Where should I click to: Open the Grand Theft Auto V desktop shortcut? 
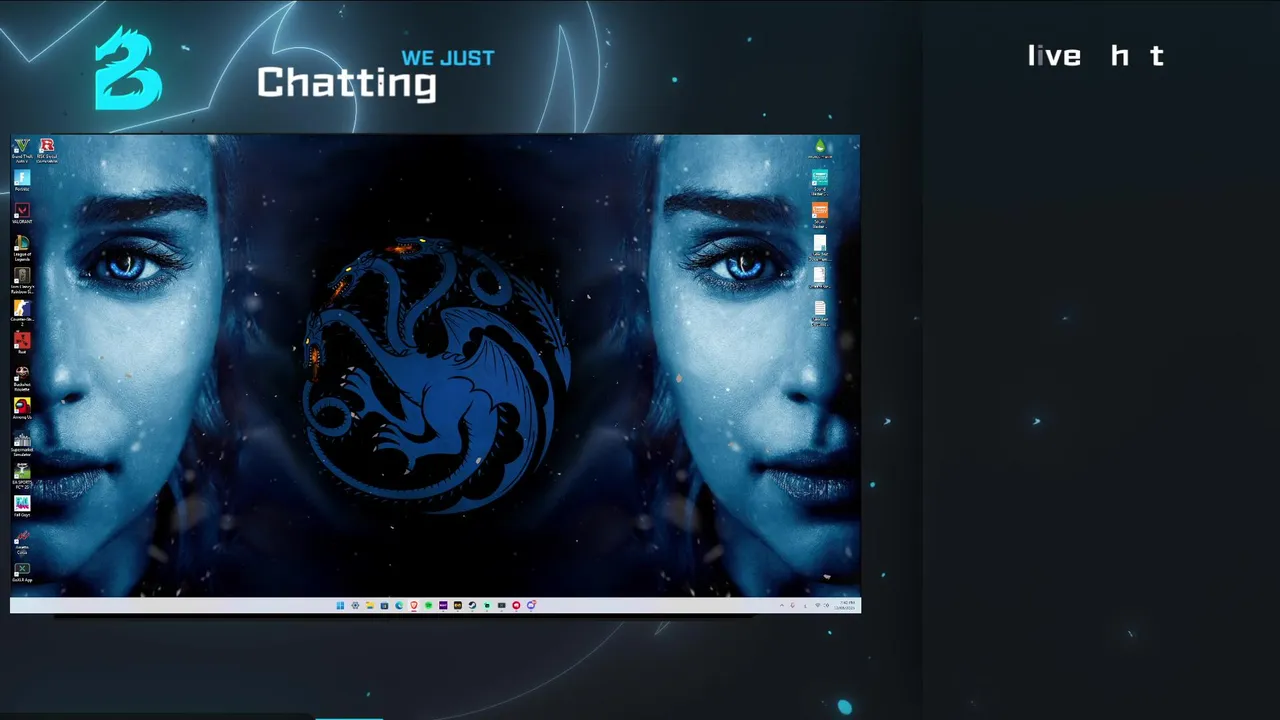click(21, 151)
